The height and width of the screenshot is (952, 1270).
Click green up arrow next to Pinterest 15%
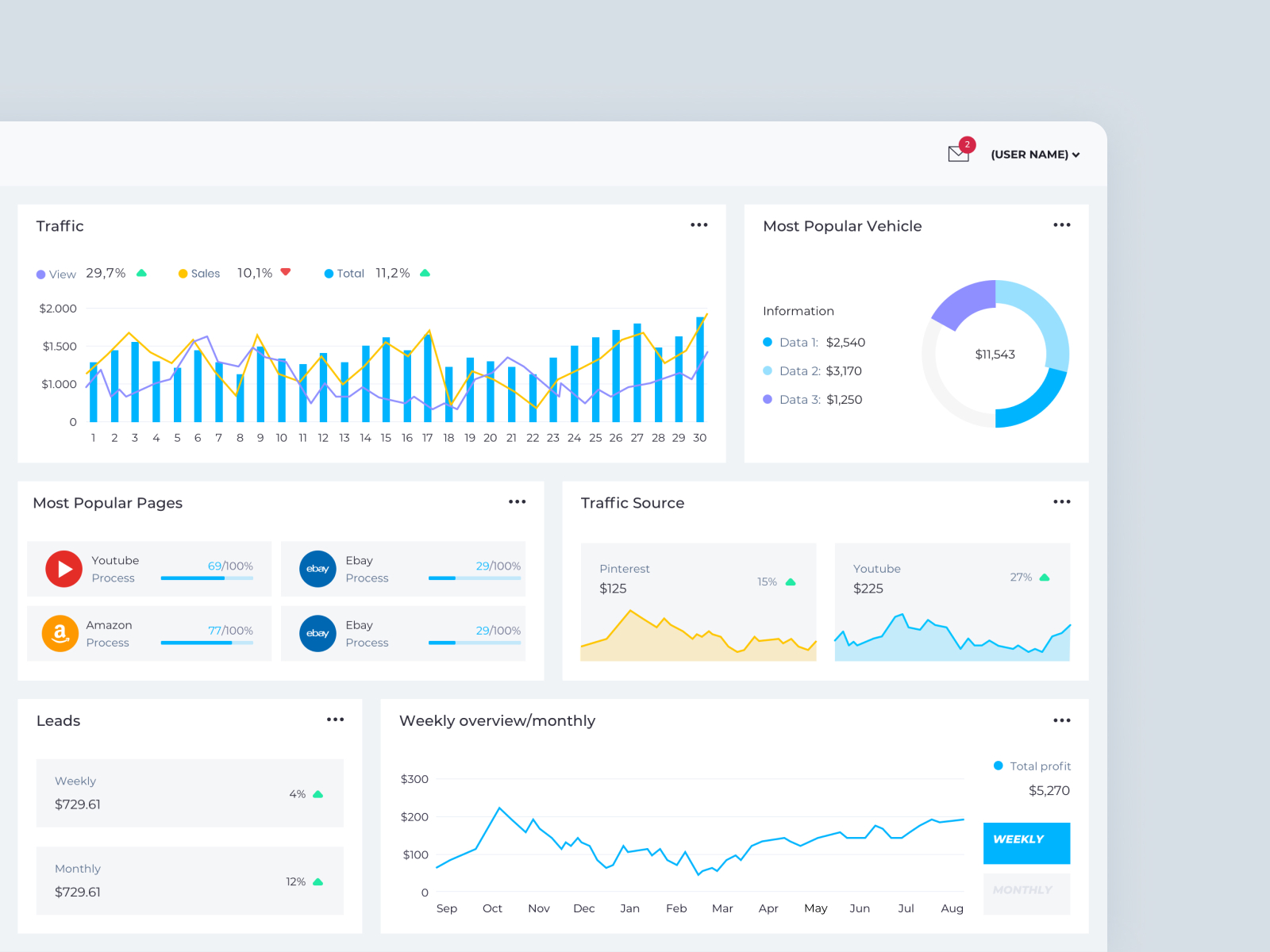click(791, 582)
